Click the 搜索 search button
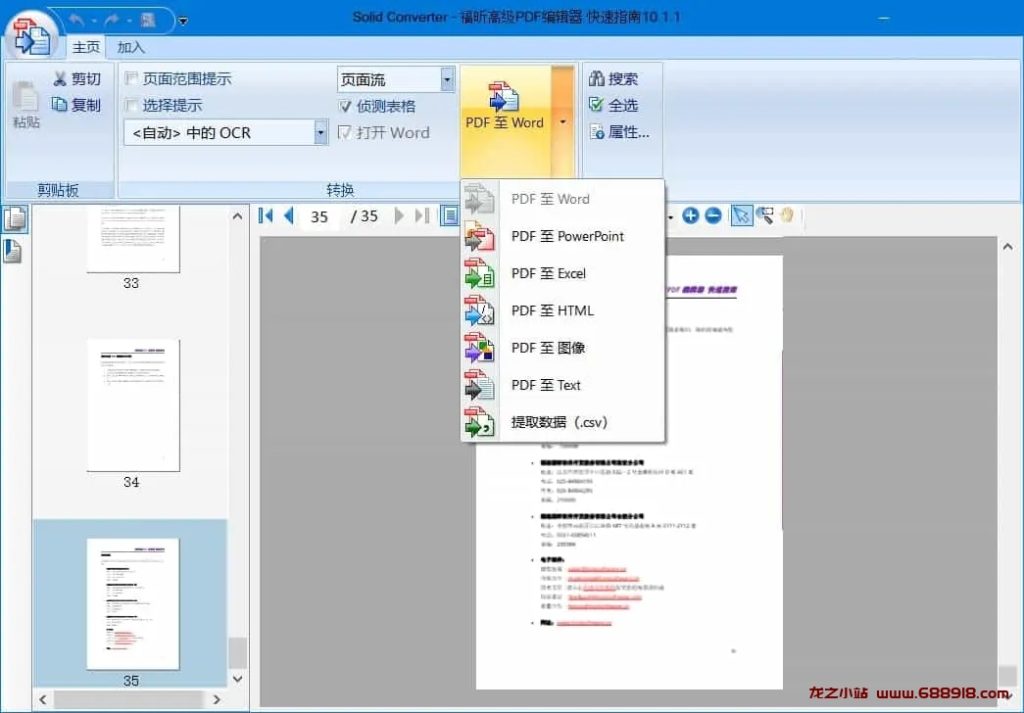Viewport: 1024px width, 713px height. 613,79
